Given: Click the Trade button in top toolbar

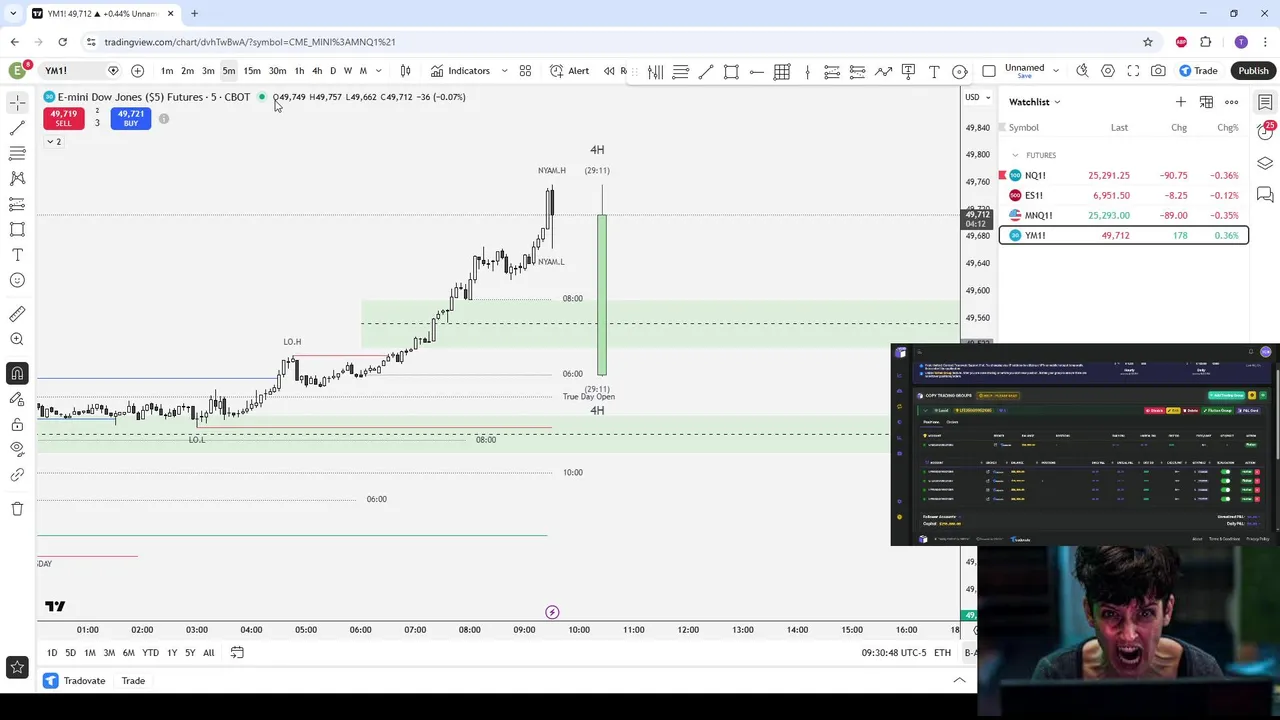Looking at the screenshot, I should [x=1198, y=71].
